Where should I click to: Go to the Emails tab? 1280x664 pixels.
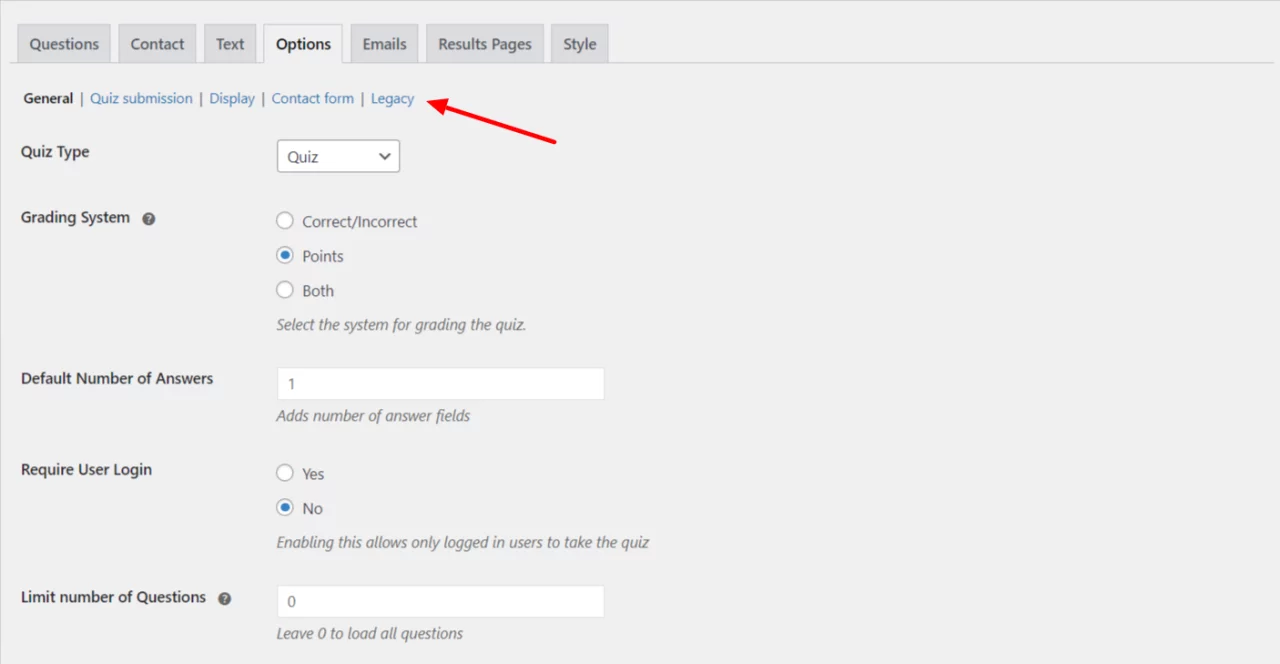pyautogui.click(x=384, y=44)
